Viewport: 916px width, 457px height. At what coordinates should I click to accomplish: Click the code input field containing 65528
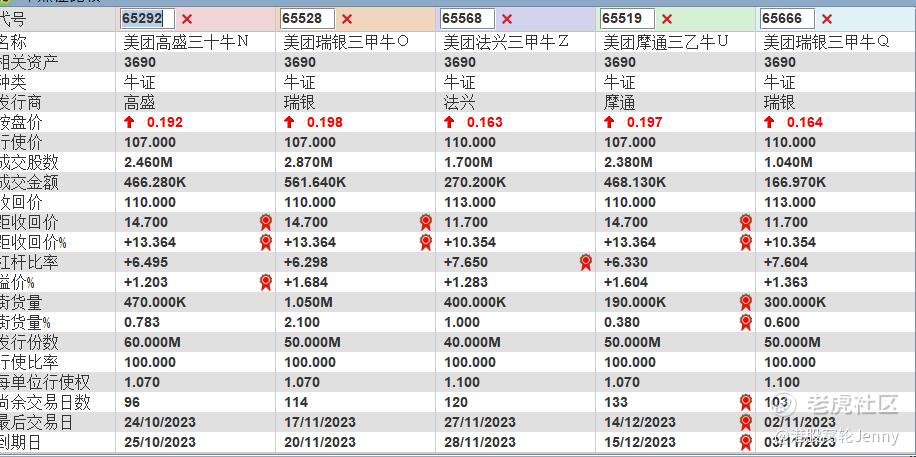pos(307,19)
